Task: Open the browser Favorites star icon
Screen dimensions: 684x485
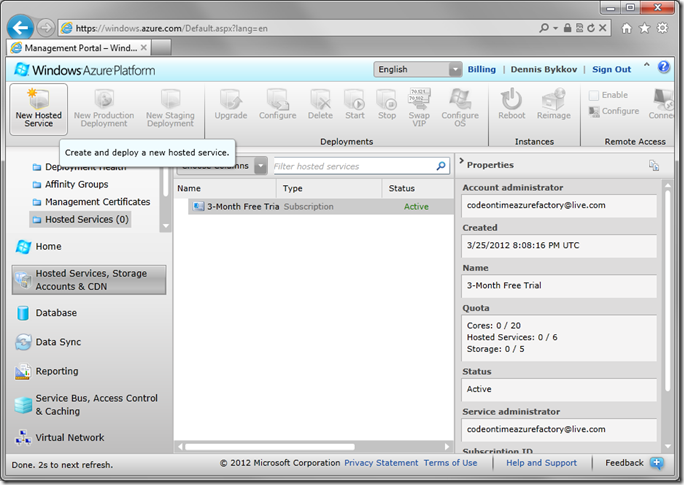Action: coord(644,28)
